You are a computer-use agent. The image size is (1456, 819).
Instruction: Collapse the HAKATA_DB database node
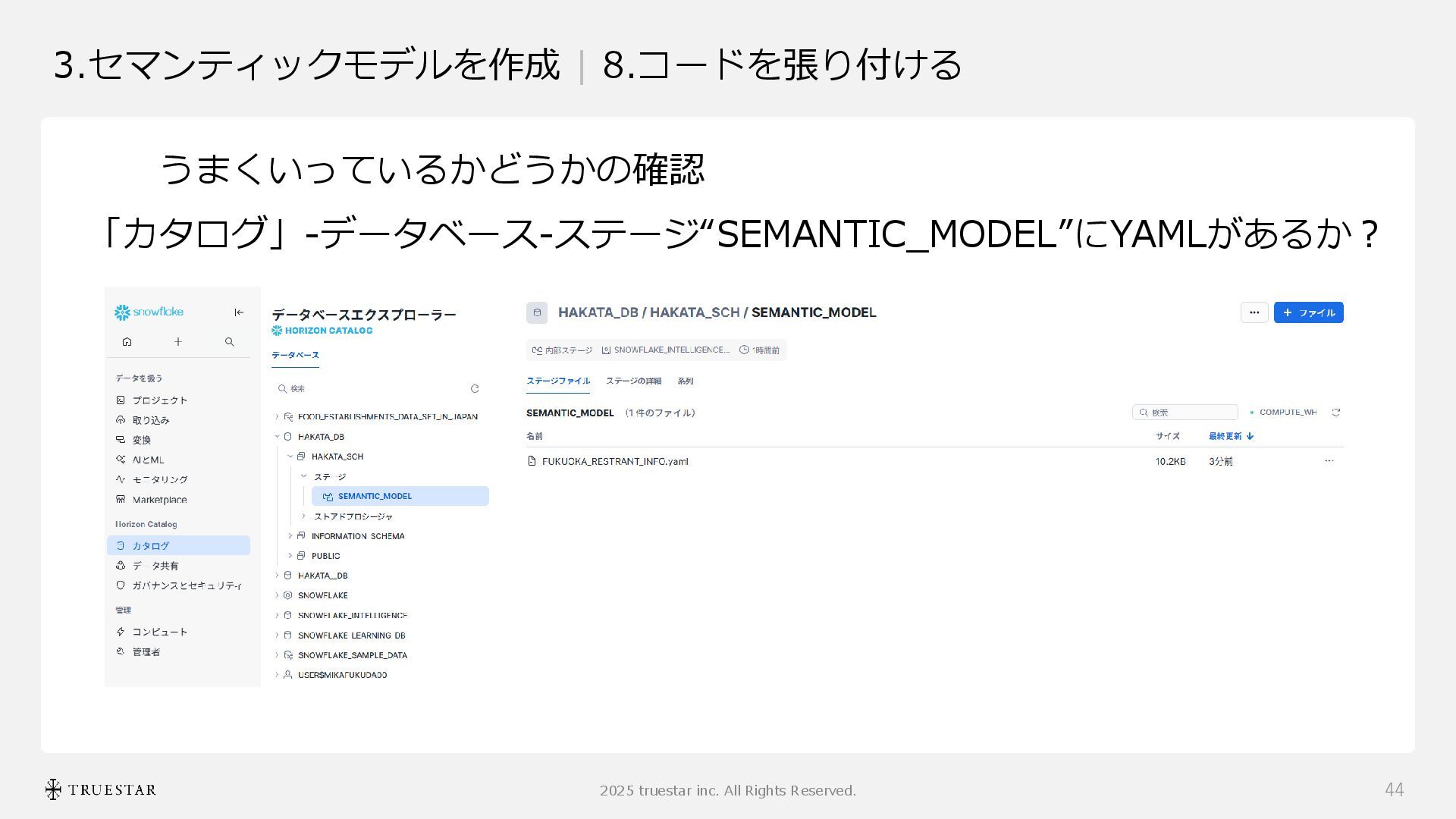tap(278, 437)
